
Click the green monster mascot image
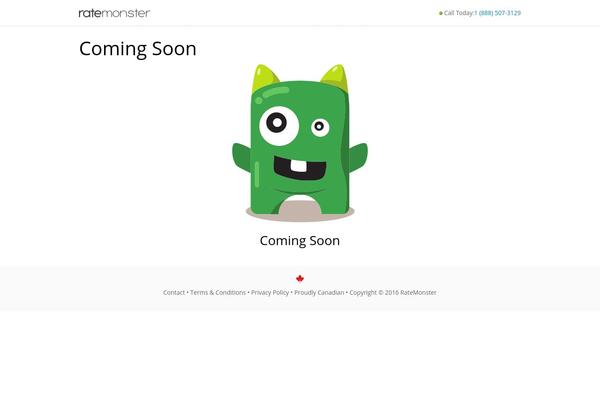[300, 143]
